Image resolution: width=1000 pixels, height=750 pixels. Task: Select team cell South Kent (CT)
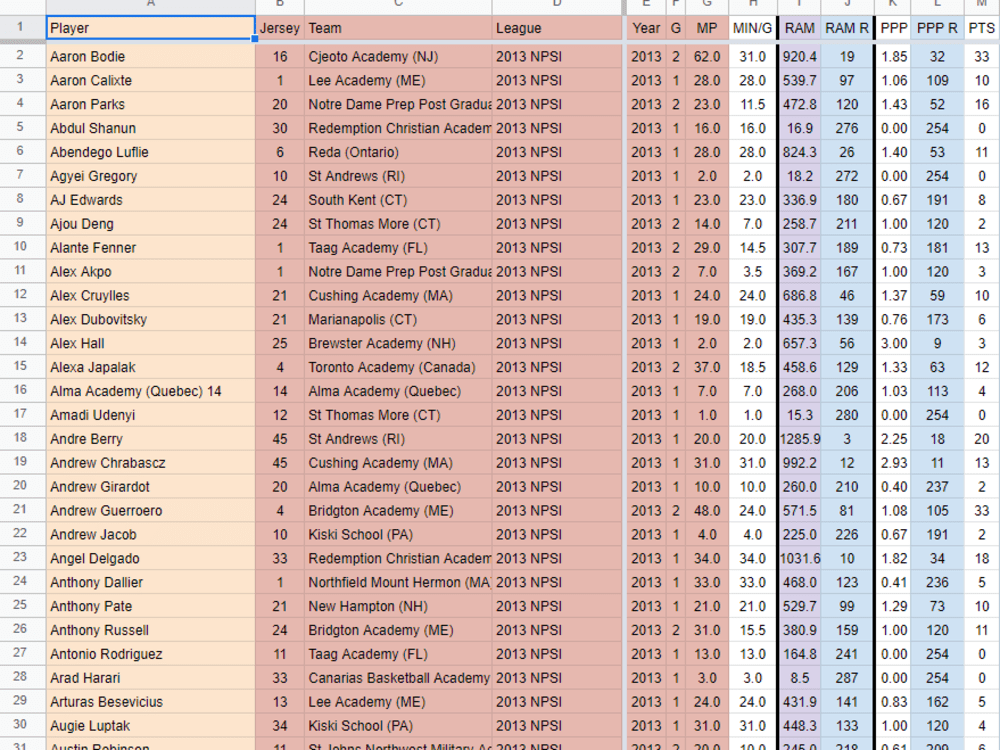tap(398, 200)
